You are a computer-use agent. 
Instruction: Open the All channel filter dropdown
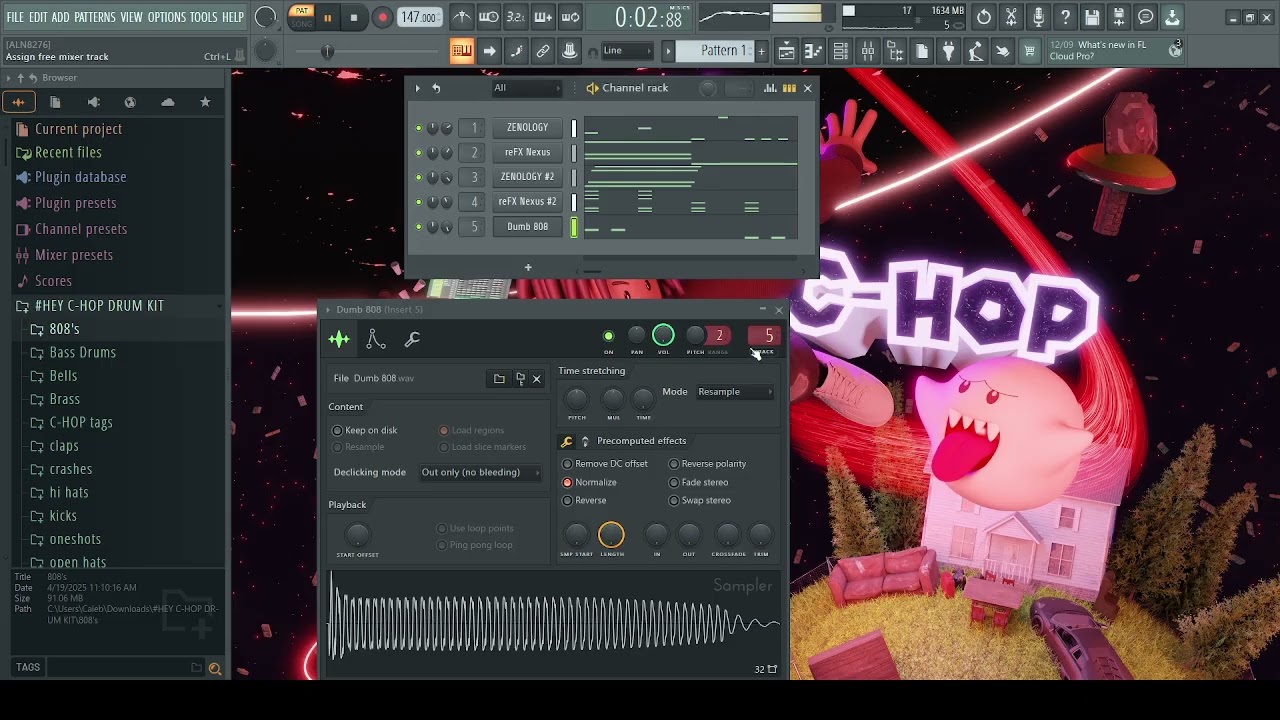click(526, 88)
